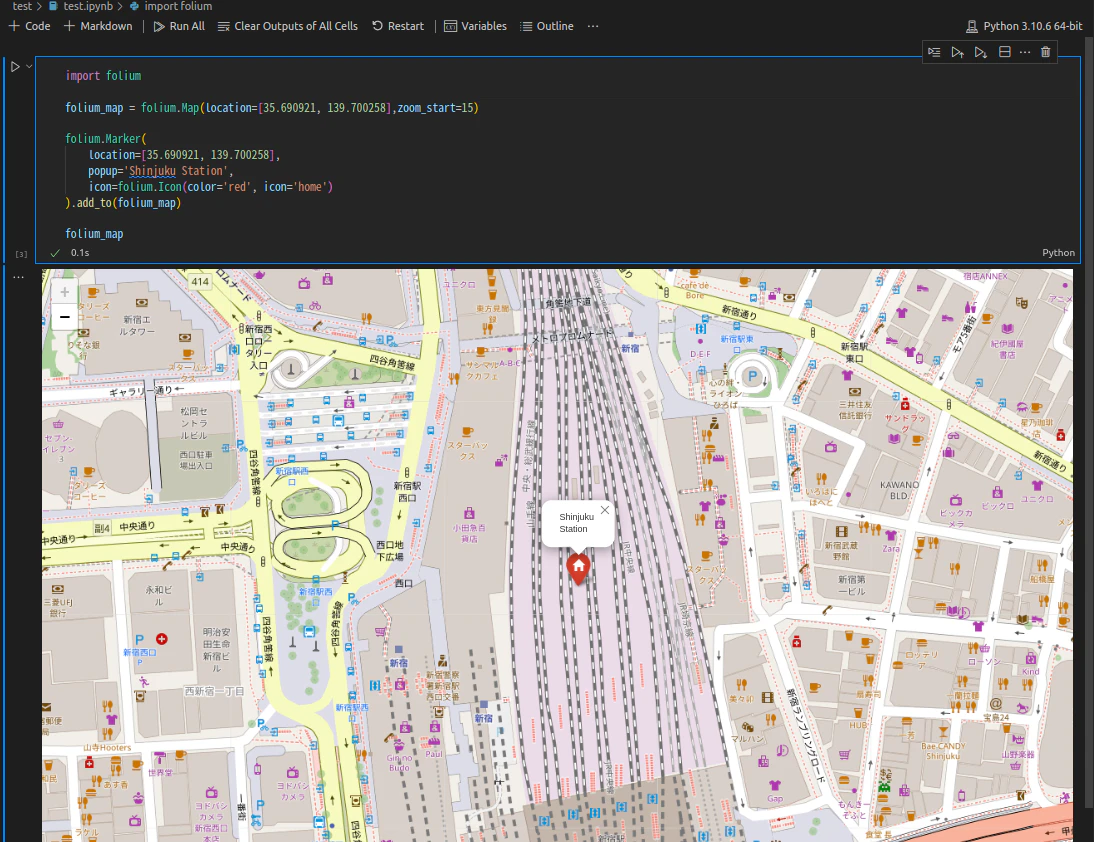Add a new Code cell
This screenshot has height=842, width=1094.
pos(29,26)
